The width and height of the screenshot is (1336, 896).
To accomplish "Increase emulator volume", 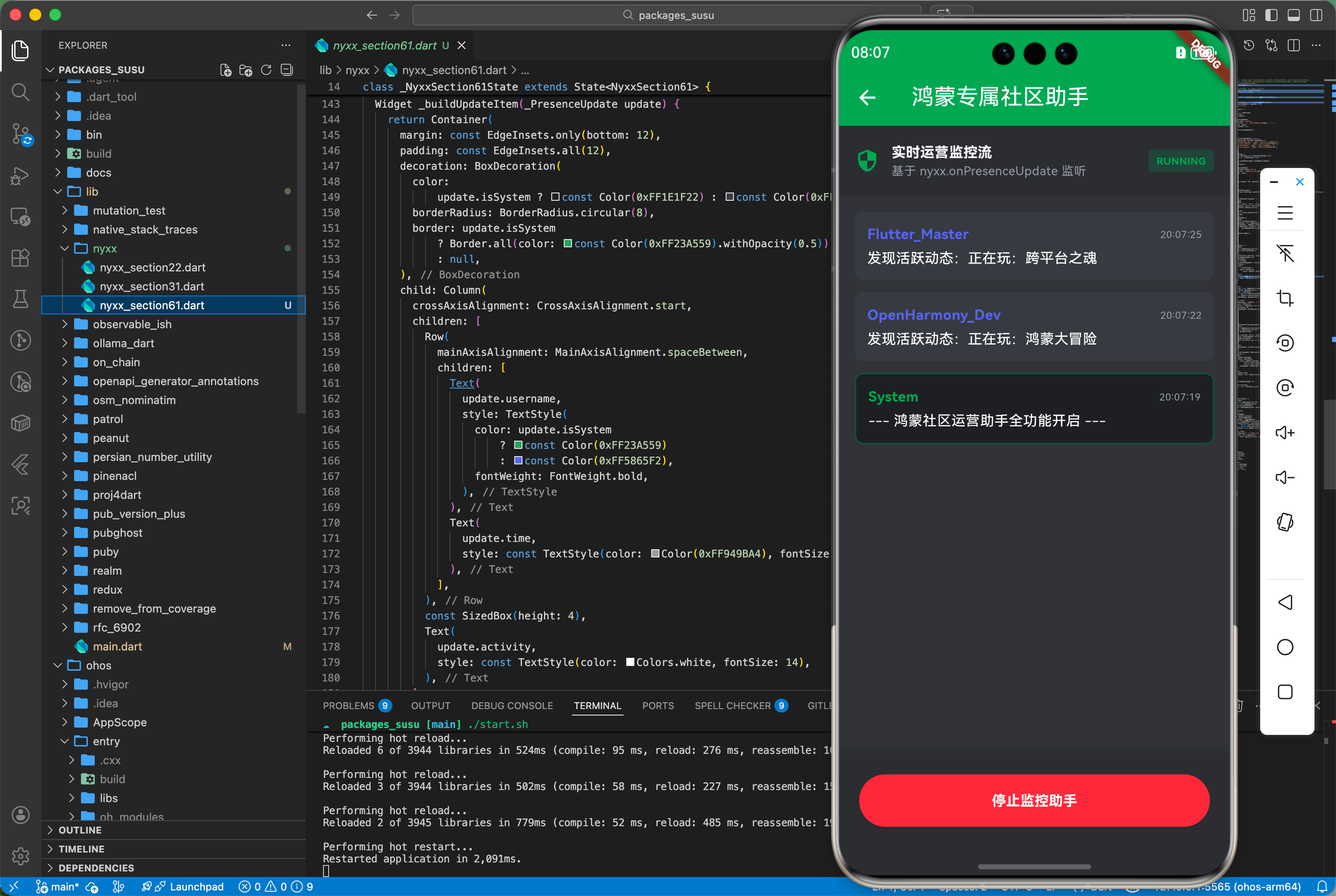I will 1285,432.
